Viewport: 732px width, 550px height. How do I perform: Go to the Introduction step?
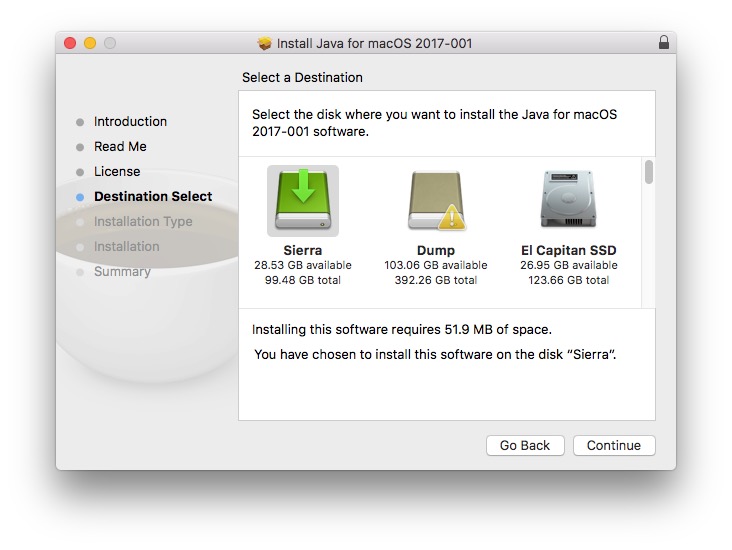(130, 121)
